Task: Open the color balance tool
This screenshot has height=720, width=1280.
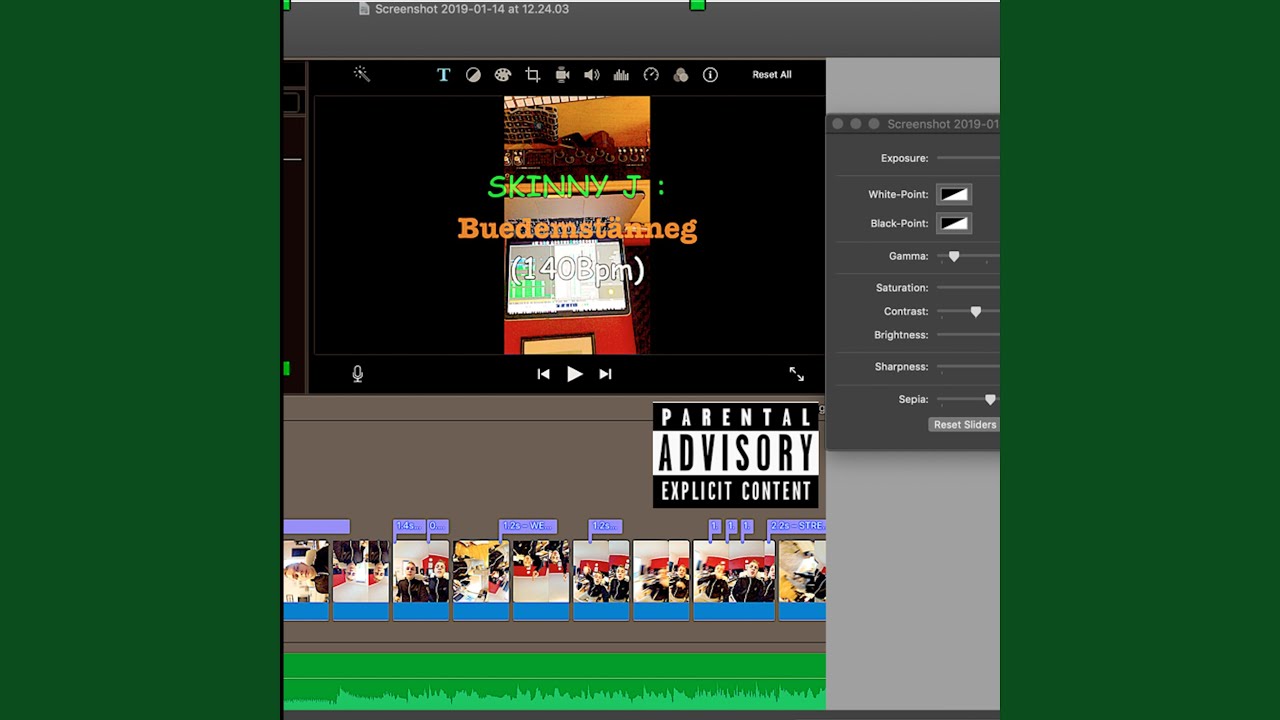Action: coord(473,75)
